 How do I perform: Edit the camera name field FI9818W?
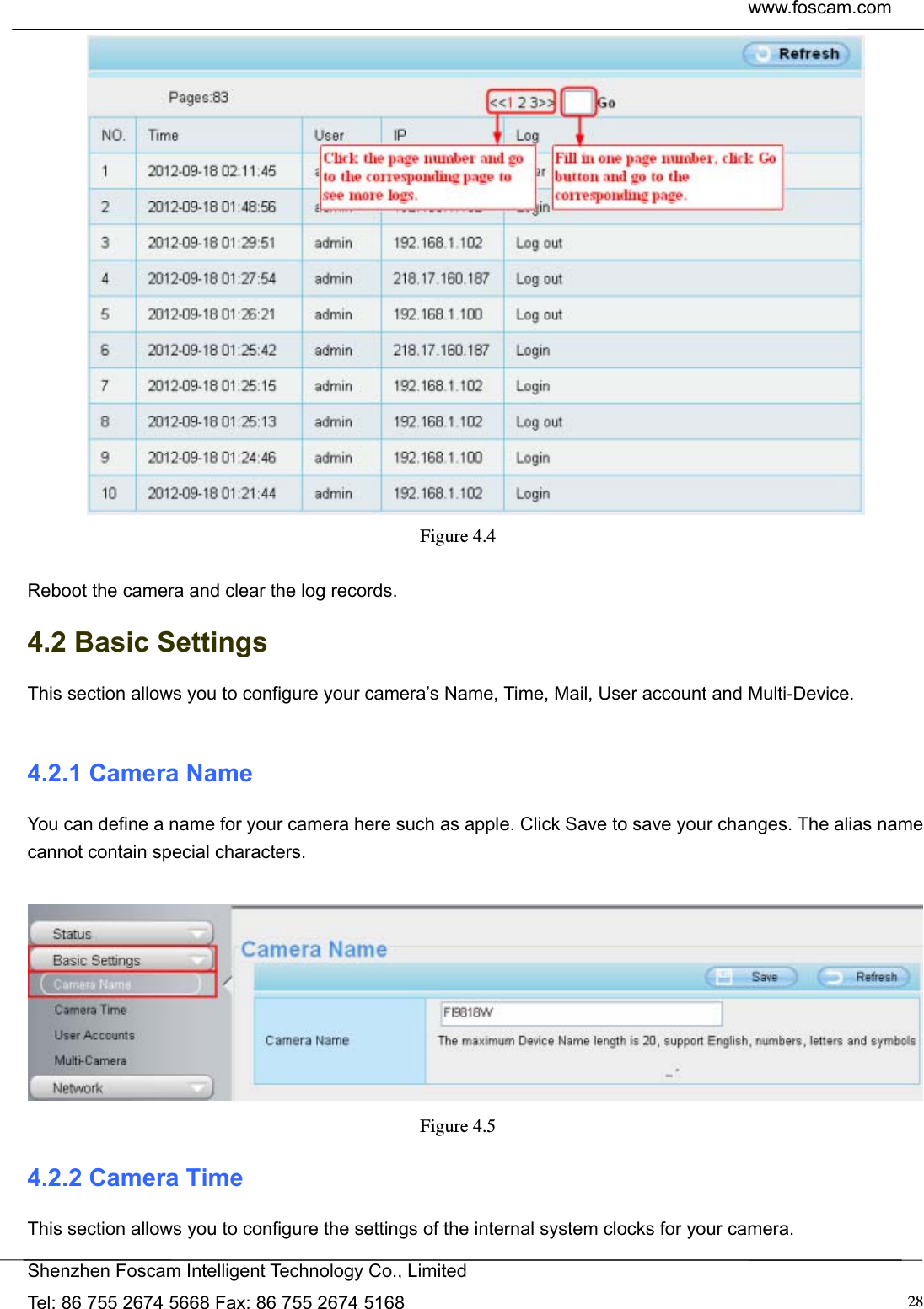point(581,1014)
